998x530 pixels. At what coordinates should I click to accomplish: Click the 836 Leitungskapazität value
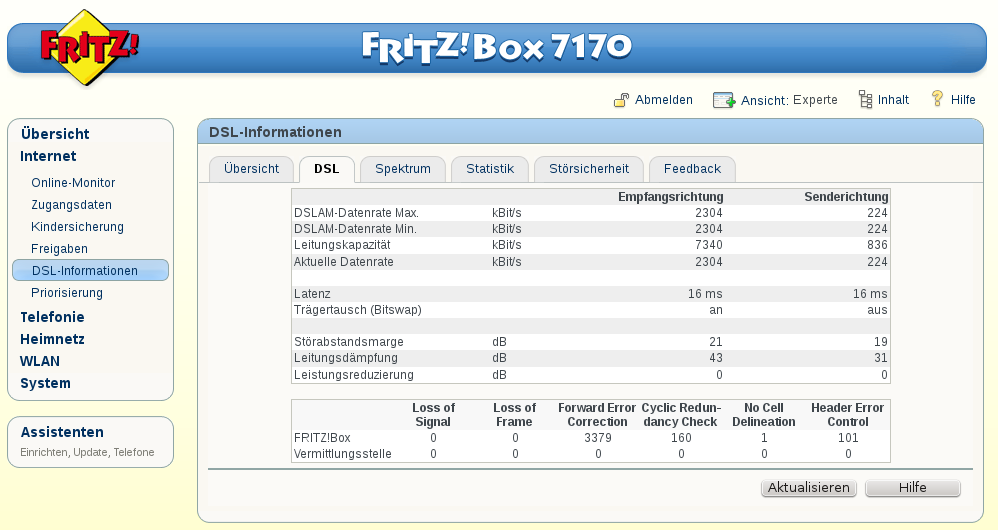coord(877,245)
